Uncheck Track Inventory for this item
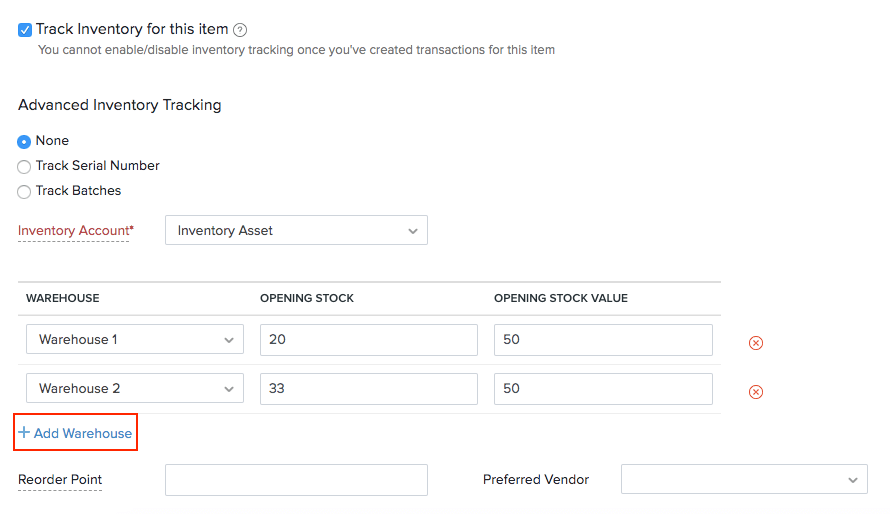The width and height of the screenshot is (890, 514). 25,30
